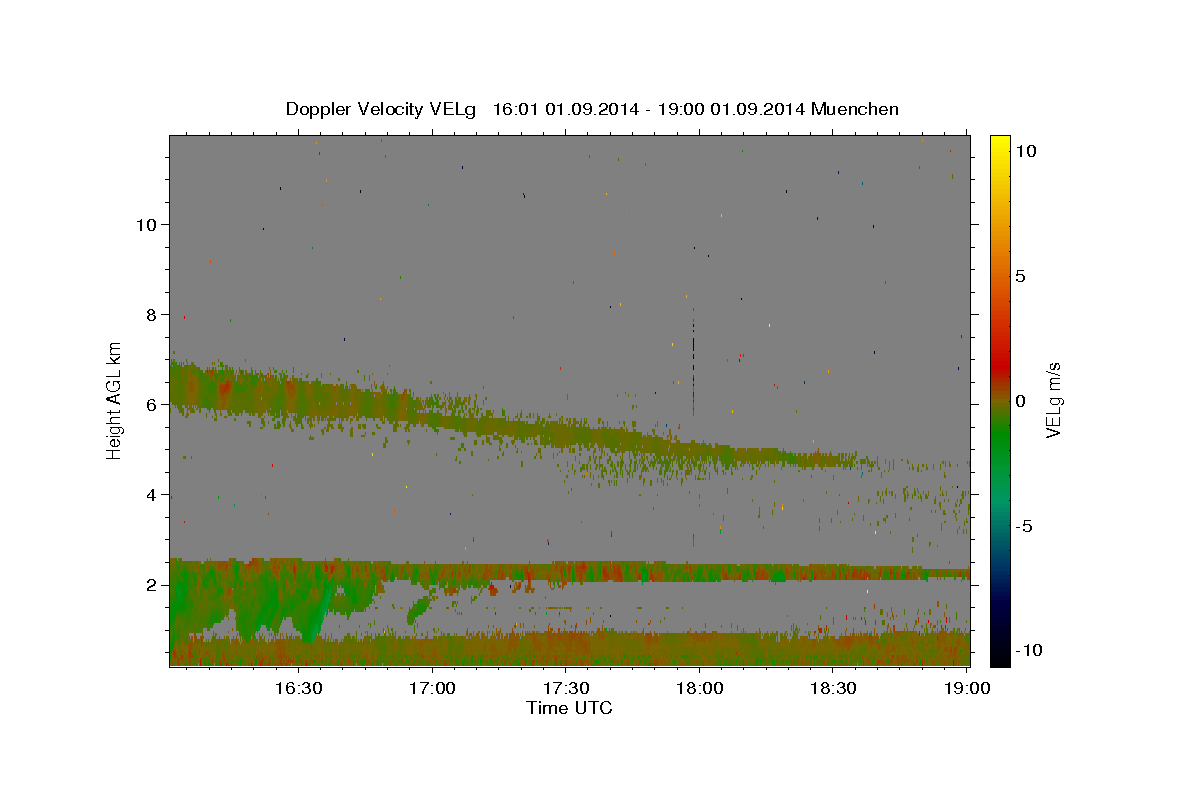Click the 17:30 time axis tick label
Screen dimensions: 1200x800
coord(565,689)
